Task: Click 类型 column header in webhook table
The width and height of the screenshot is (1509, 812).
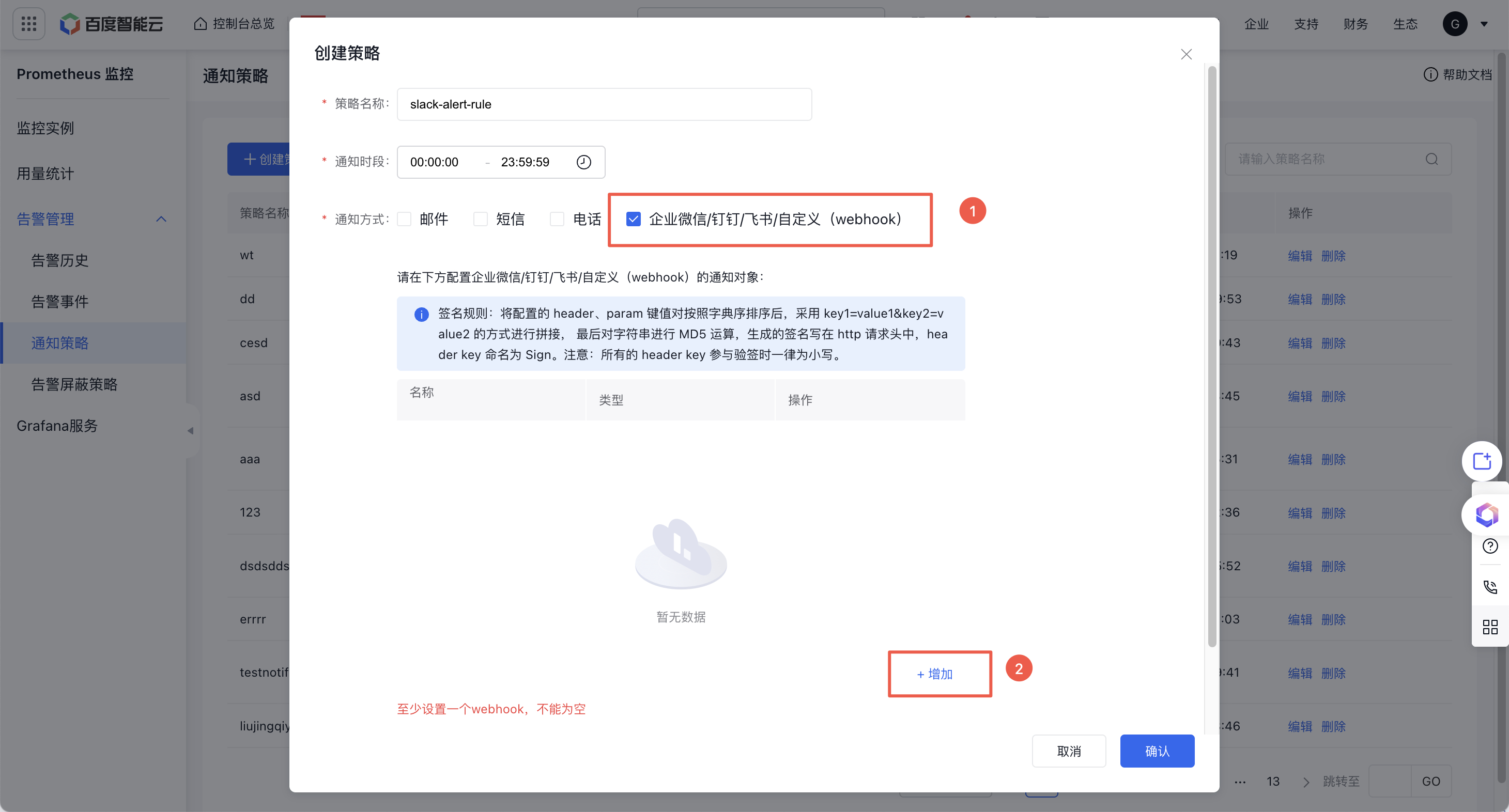Action: coord(611,400)
